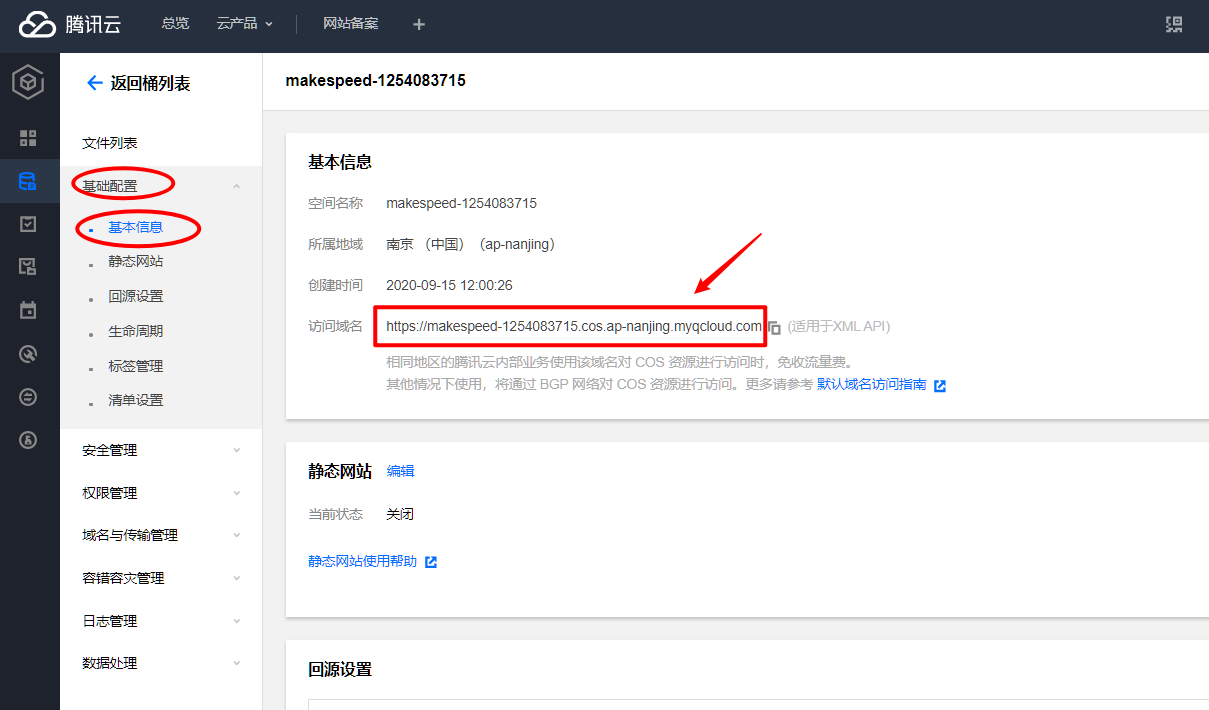Select 生命周期 in the left menu
The height and width of the screenshot is (710, 1209).
pos(136,331)
